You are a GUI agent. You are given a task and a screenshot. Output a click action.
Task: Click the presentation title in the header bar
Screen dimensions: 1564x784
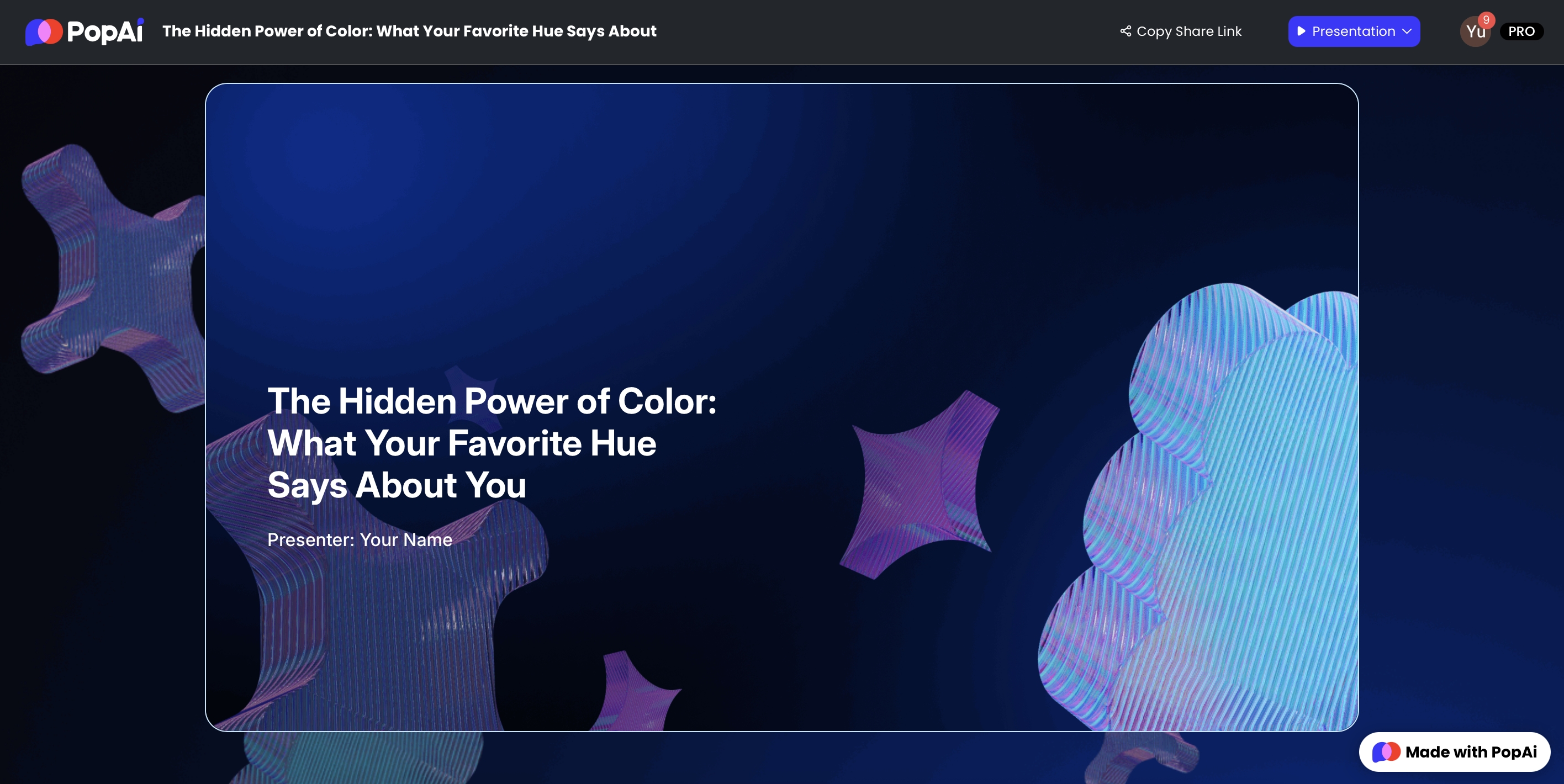pyautogui.click(x=409, y=31)
